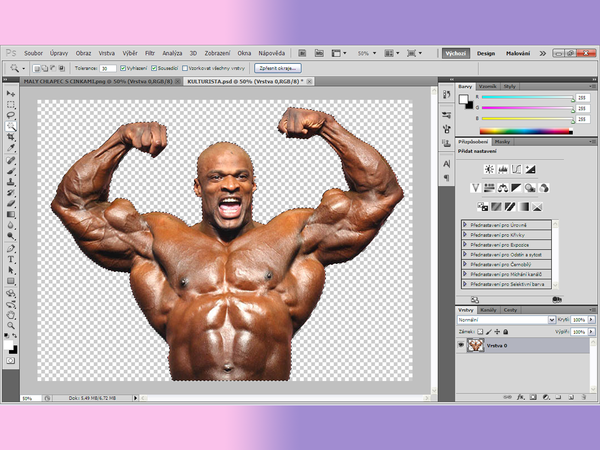Add a Levels adjustment
This screenshot has height=450, width=600.
tap(503, 169)
